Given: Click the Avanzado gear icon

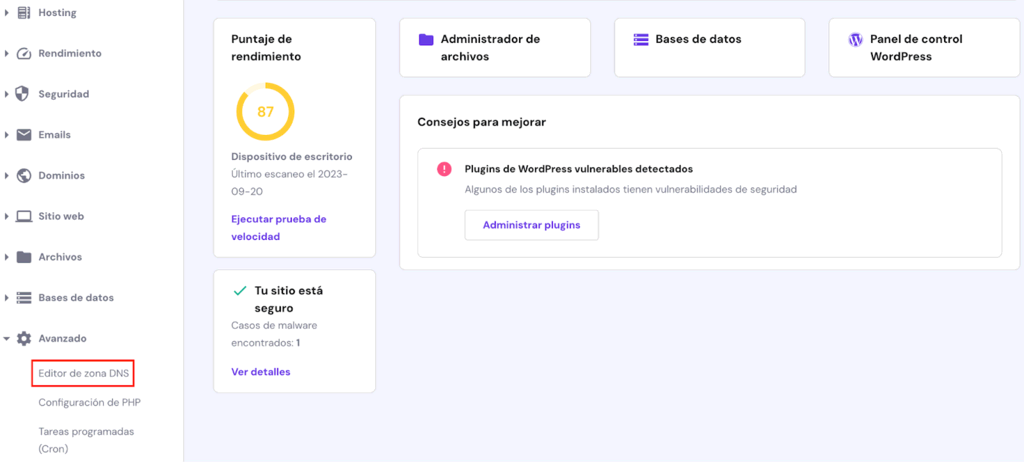Looking at the screenshot, I should [x=24, y=339].
